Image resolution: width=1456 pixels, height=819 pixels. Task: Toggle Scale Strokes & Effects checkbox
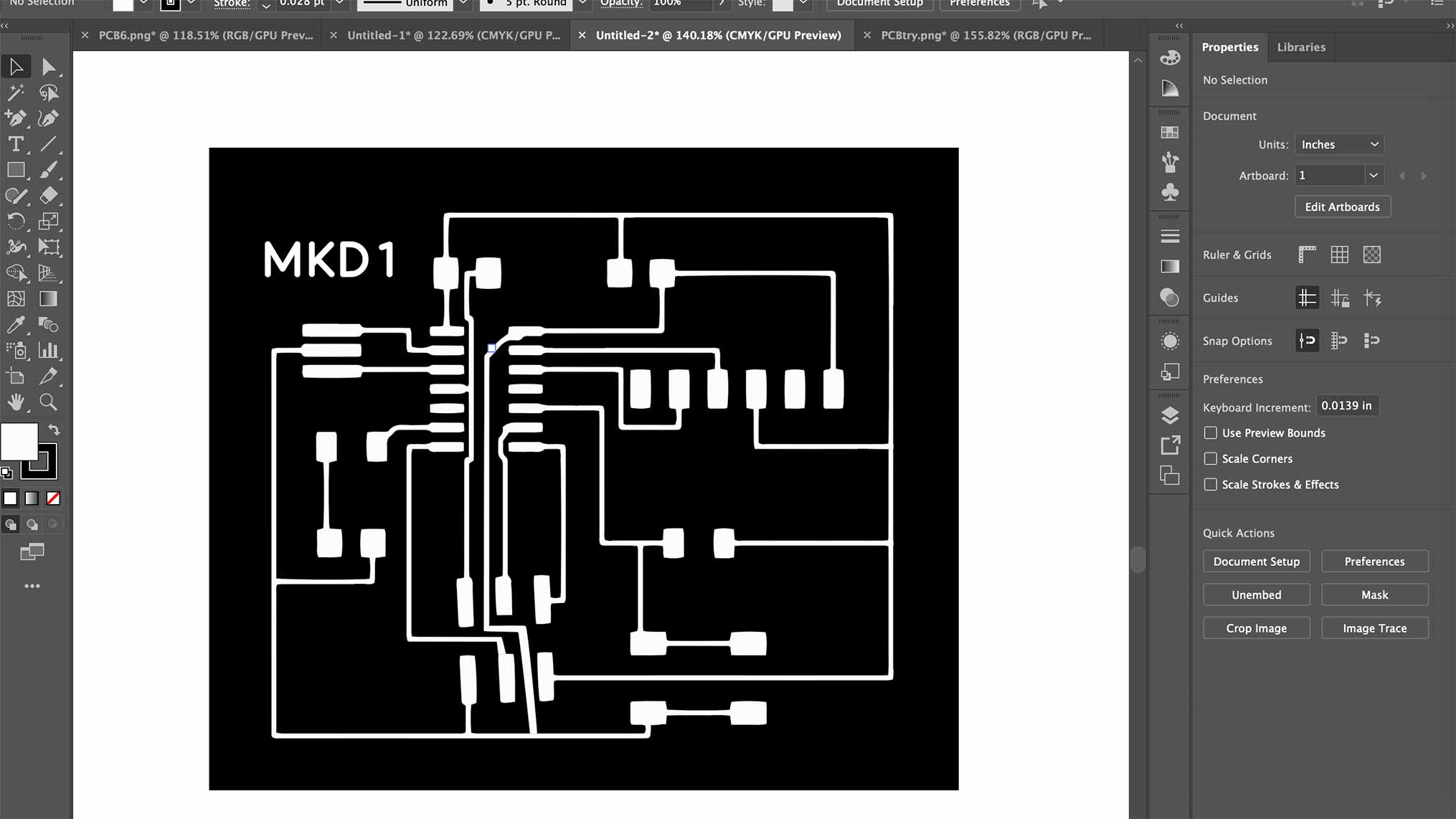tap(1211, 485)
